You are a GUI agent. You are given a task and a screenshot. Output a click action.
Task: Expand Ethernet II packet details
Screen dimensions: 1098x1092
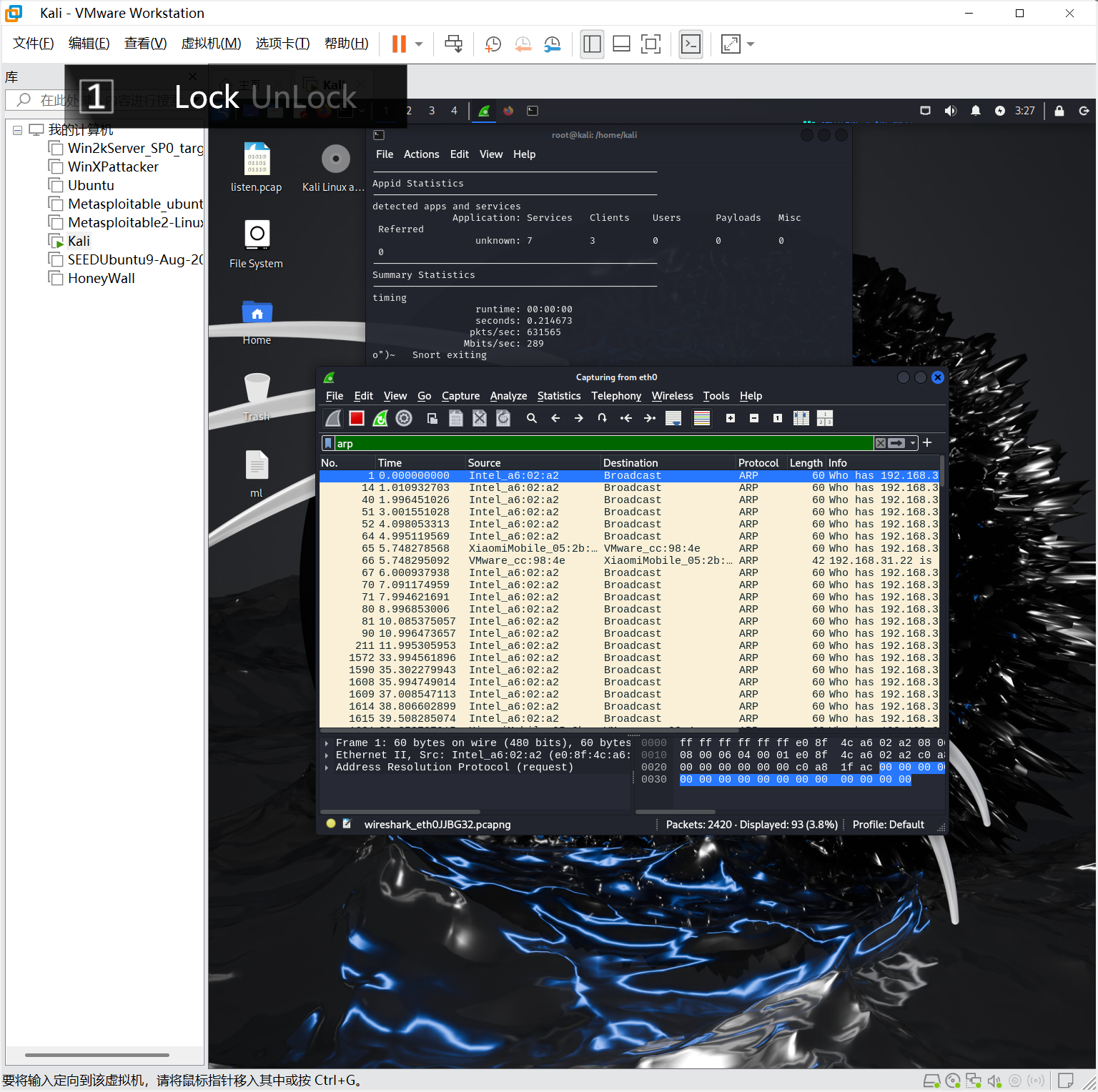(x=327, y=755)
